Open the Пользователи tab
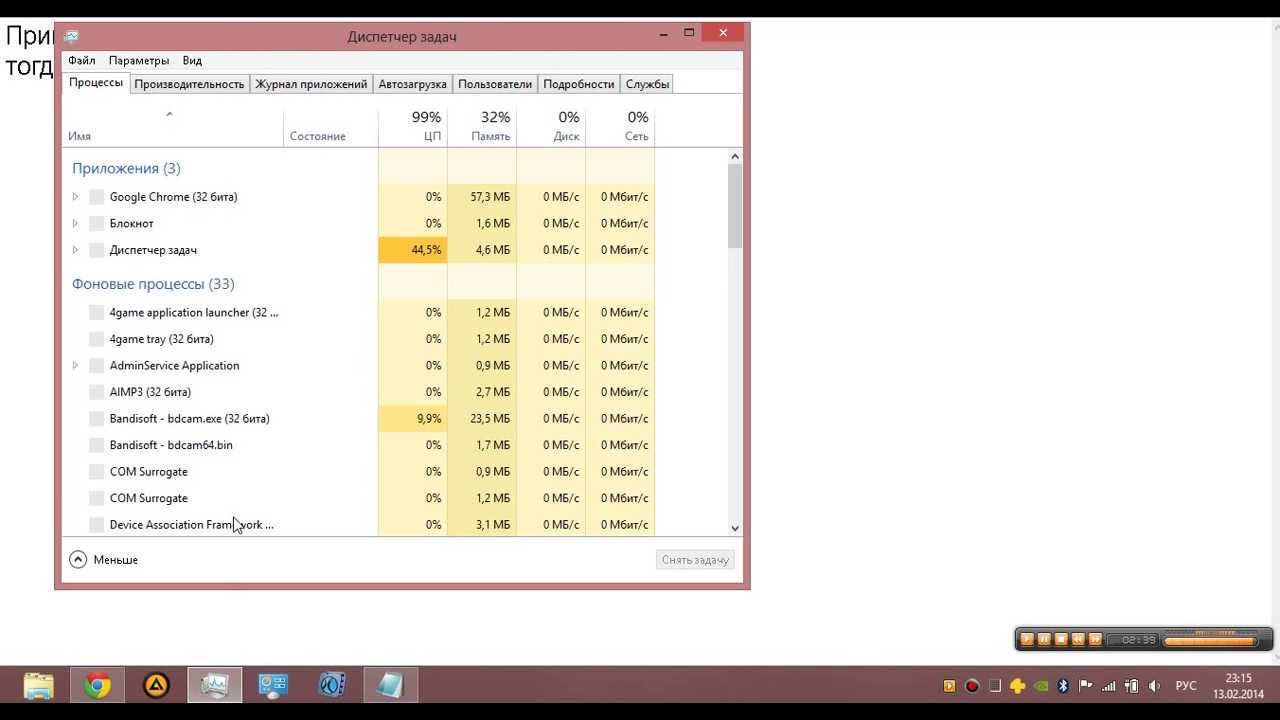The width and height of the screenshot is (1280, 720). (495, 84)
